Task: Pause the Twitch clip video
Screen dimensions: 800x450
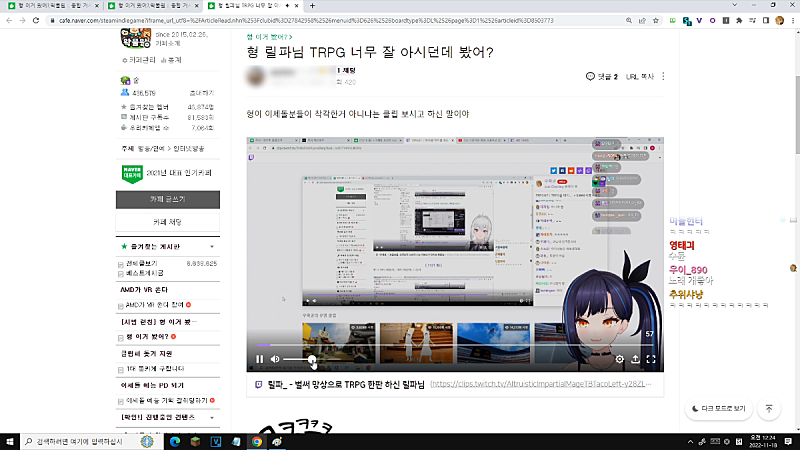Action: coord(259,359)
